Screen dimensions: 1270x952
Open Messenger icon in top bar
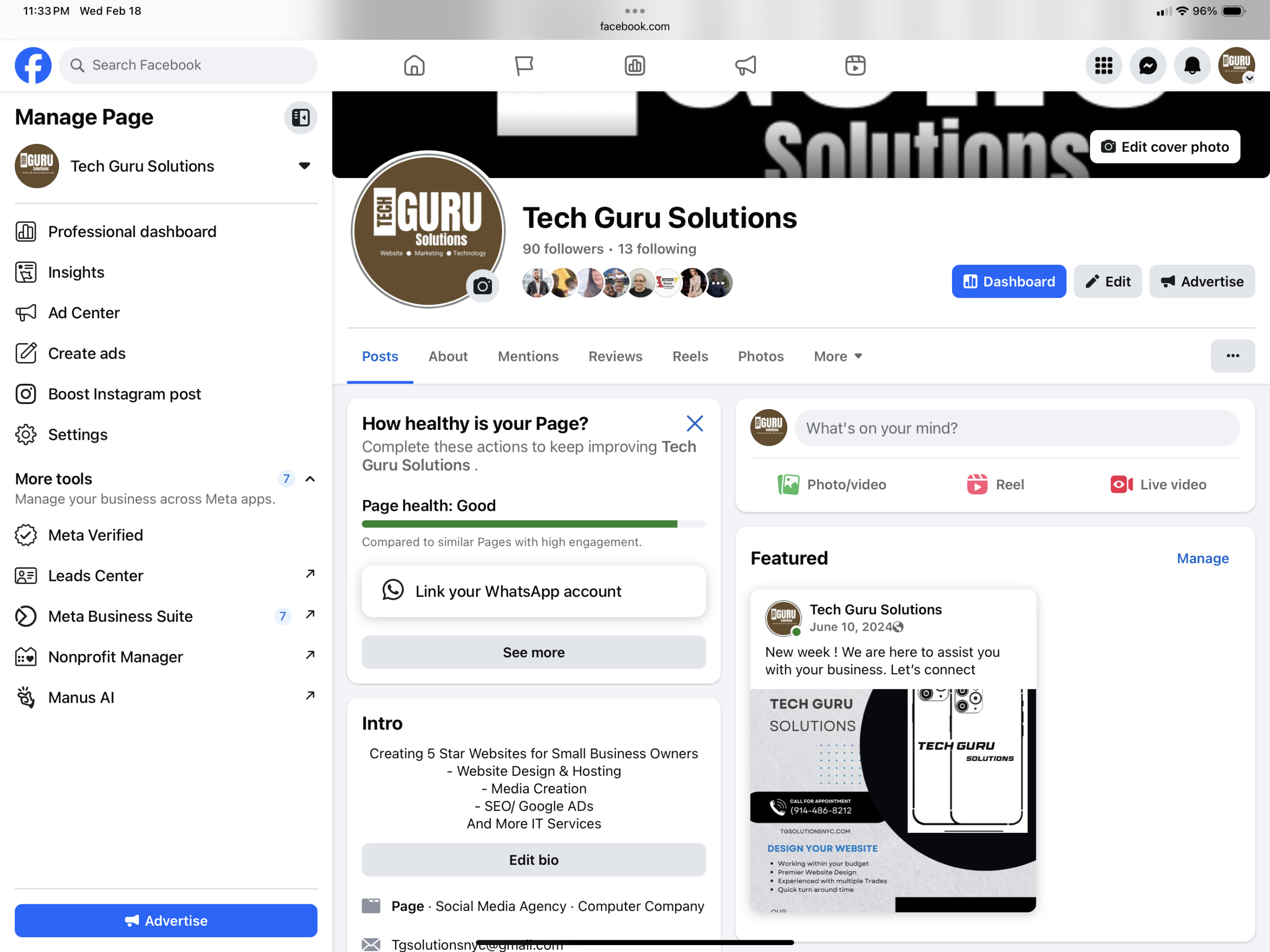tap(1147, 65)
